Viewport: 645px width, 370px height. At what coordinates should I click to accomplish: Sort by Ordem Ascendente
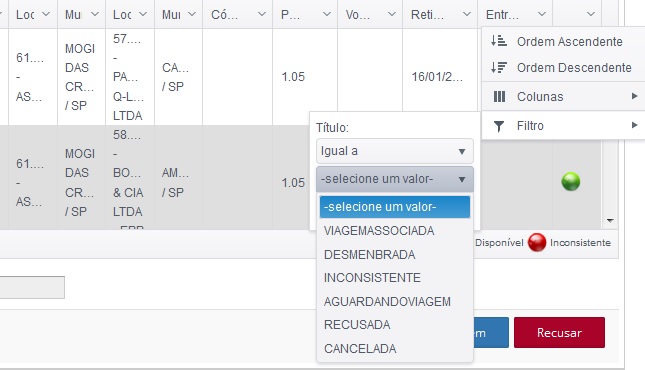coord(564,41)
